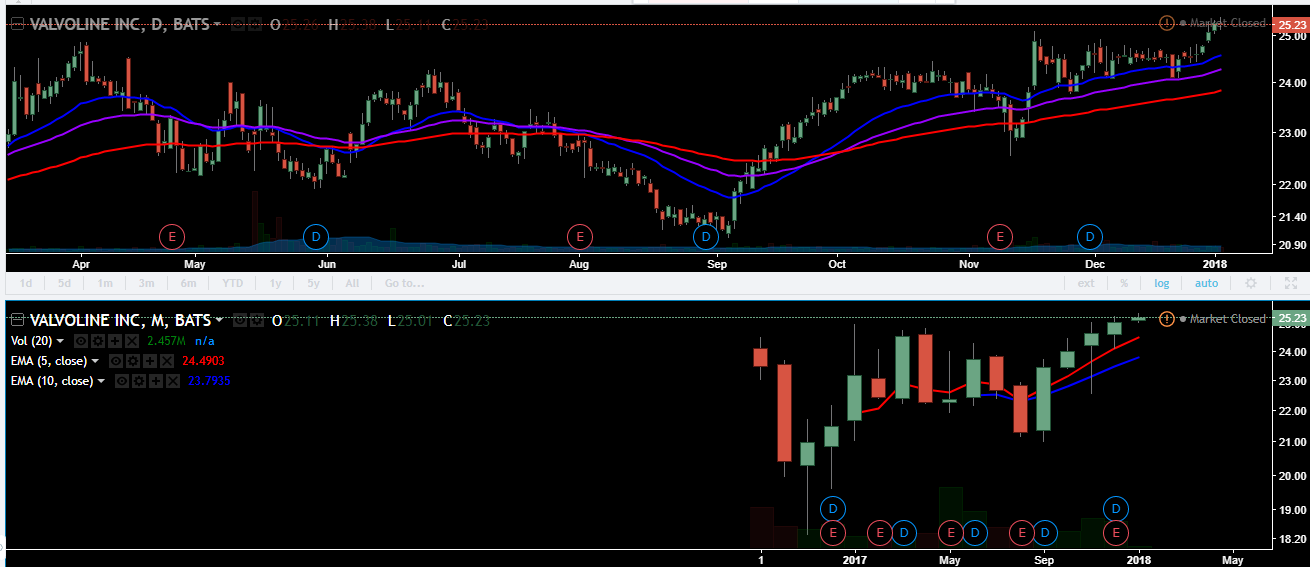Select the 1d time range

coord(26,283)
